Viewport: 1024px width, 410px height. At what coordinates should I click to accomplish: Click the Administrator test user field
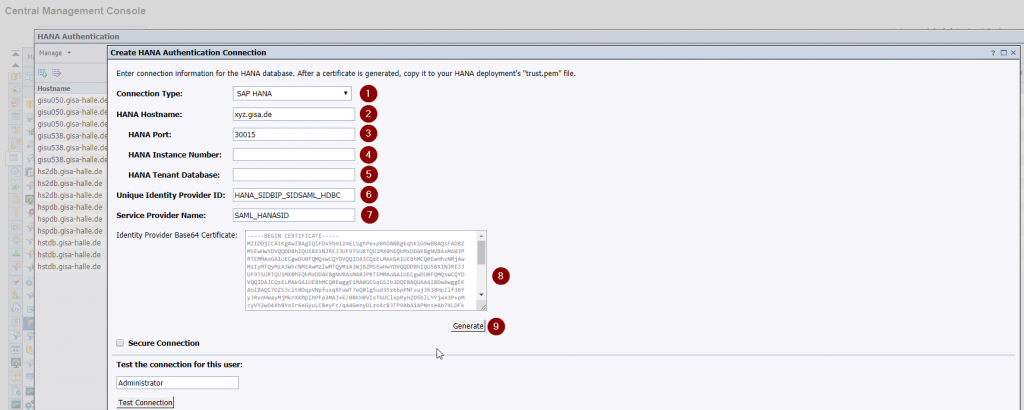[177, 383]
